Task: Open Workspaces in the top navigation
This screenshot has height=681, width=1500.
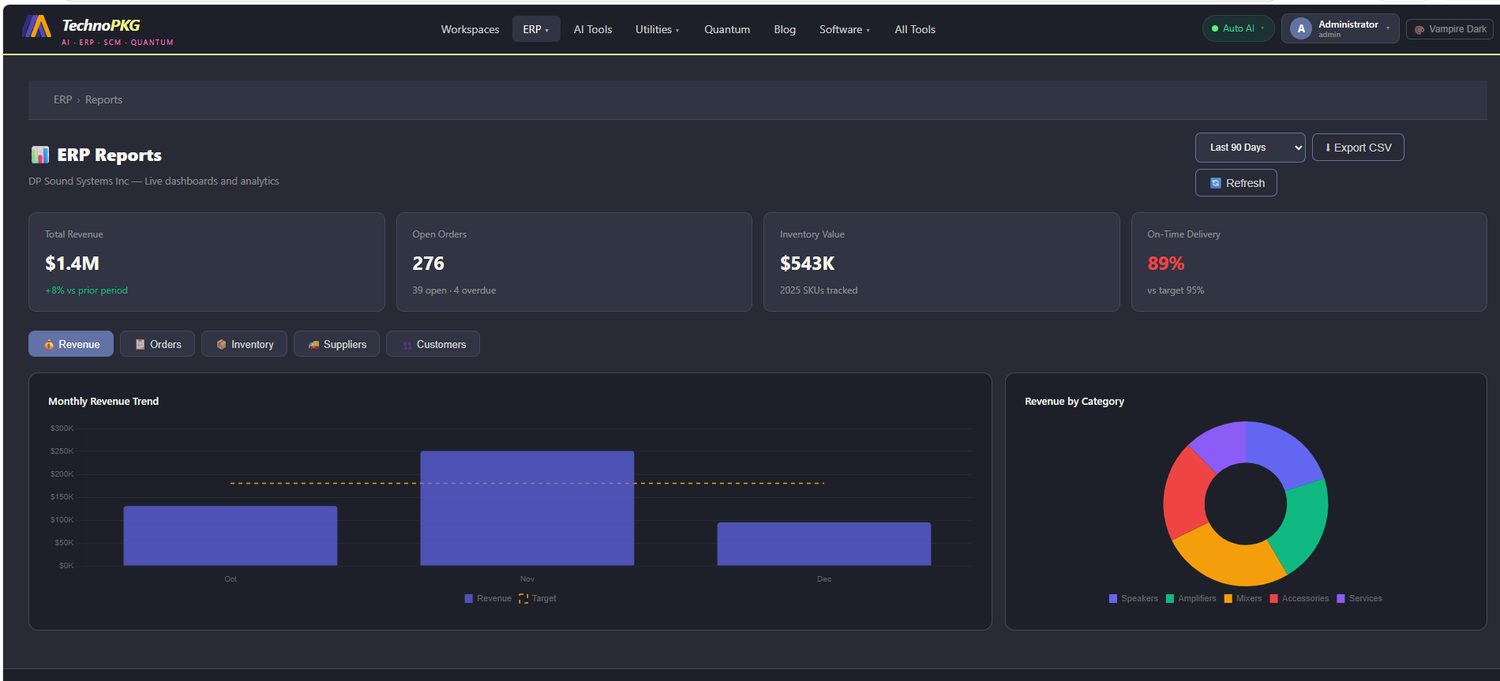Action: pos(470,29)
